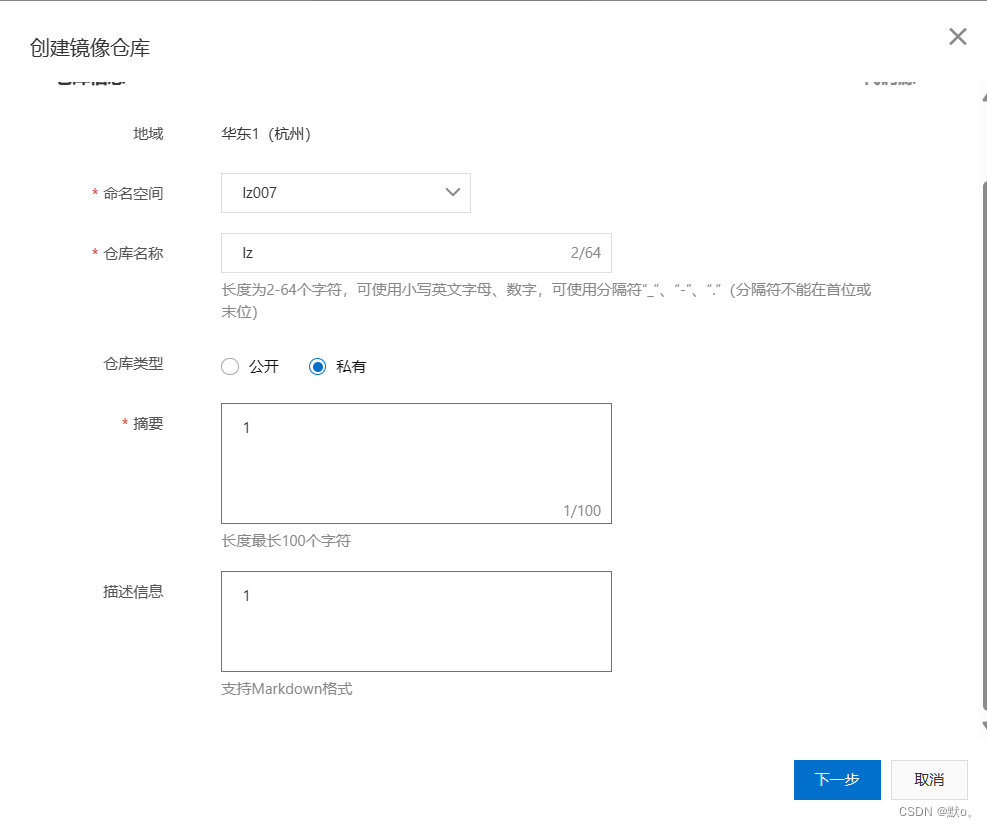Click the 1/100 summary character counter
Image resolution: width=987 pixels, height=827 pixels.
582,511
